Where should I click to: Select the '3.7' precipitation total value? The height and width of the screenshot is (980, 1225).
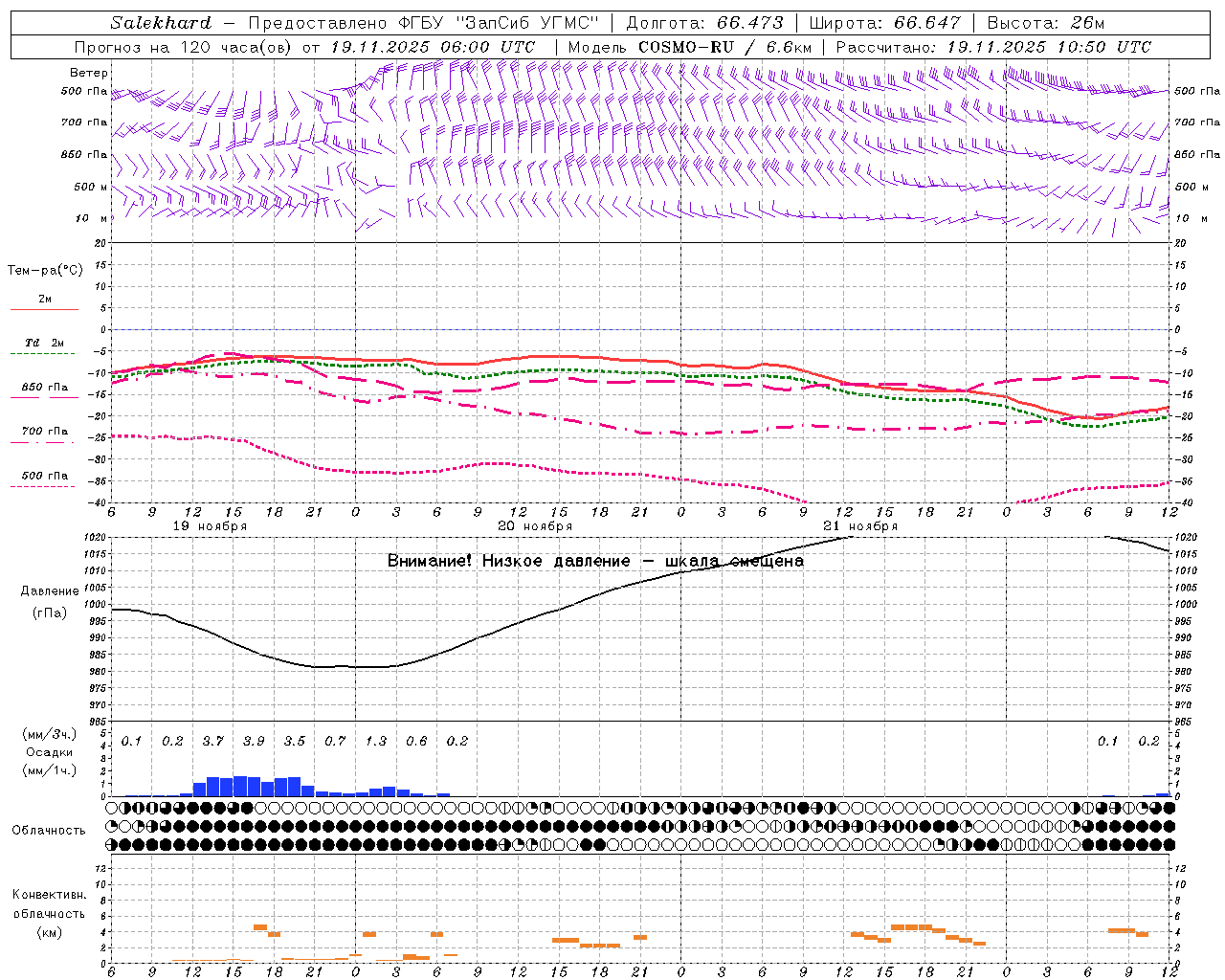click(x=212, y=742)
